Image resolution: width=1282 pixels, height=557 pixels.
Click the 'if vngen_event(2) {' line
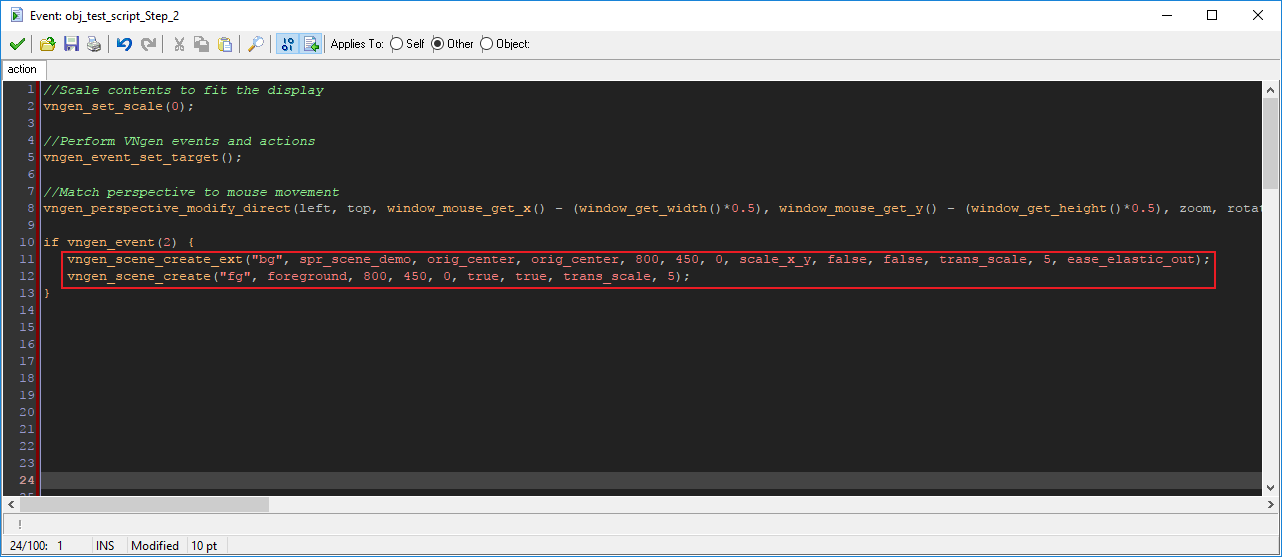point(118,242)
